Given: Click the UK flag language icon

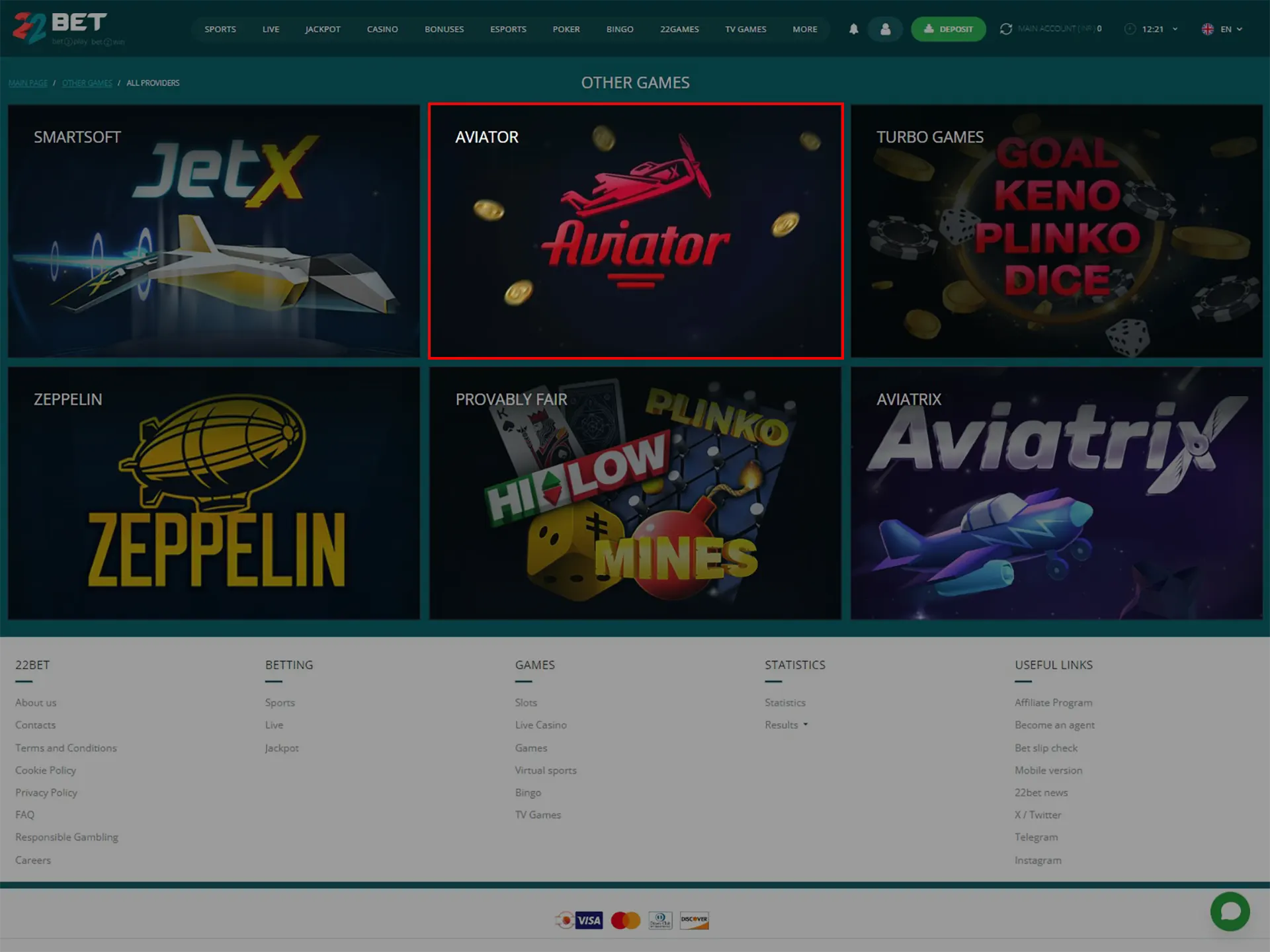Looking at the screenshot, I should coord(1207,29).
